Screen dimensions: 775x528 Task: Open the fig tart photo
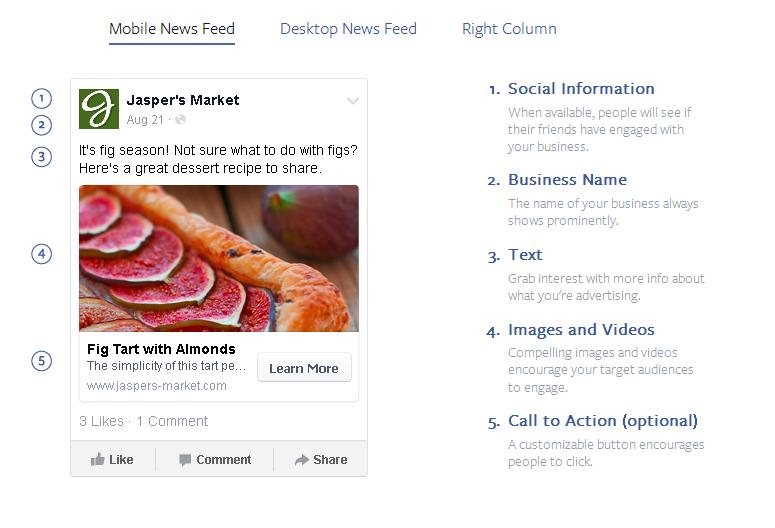219,258
